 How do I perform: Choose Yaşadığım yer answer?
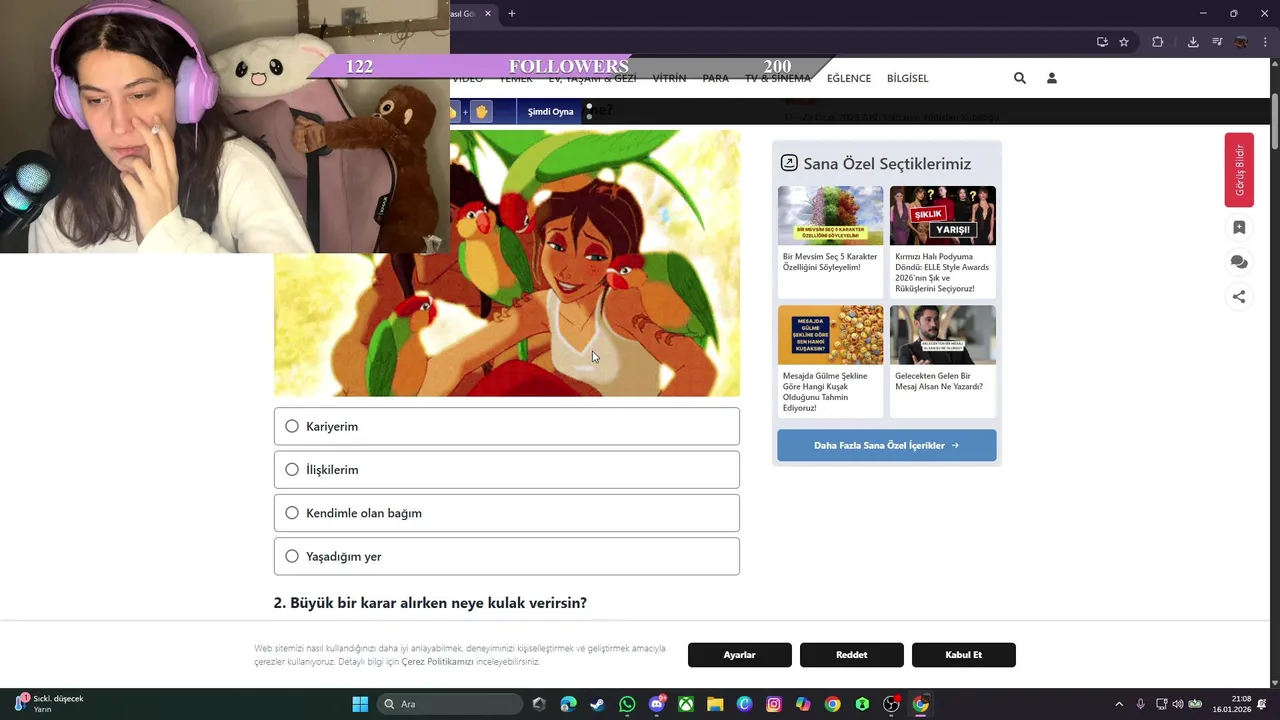(506, 556)
